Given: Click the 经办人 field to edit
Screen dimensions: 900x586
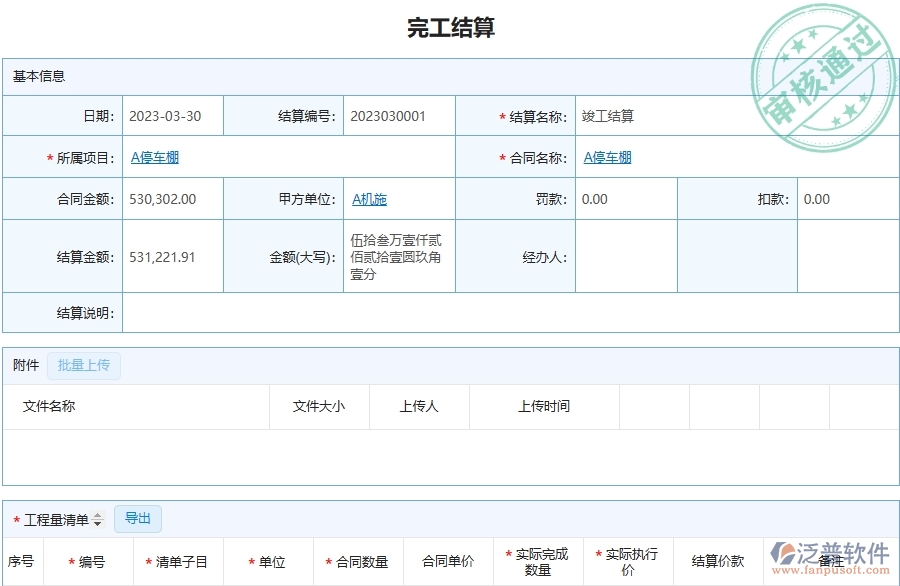Looking at the screenshot, I should [x=625, y=256].
